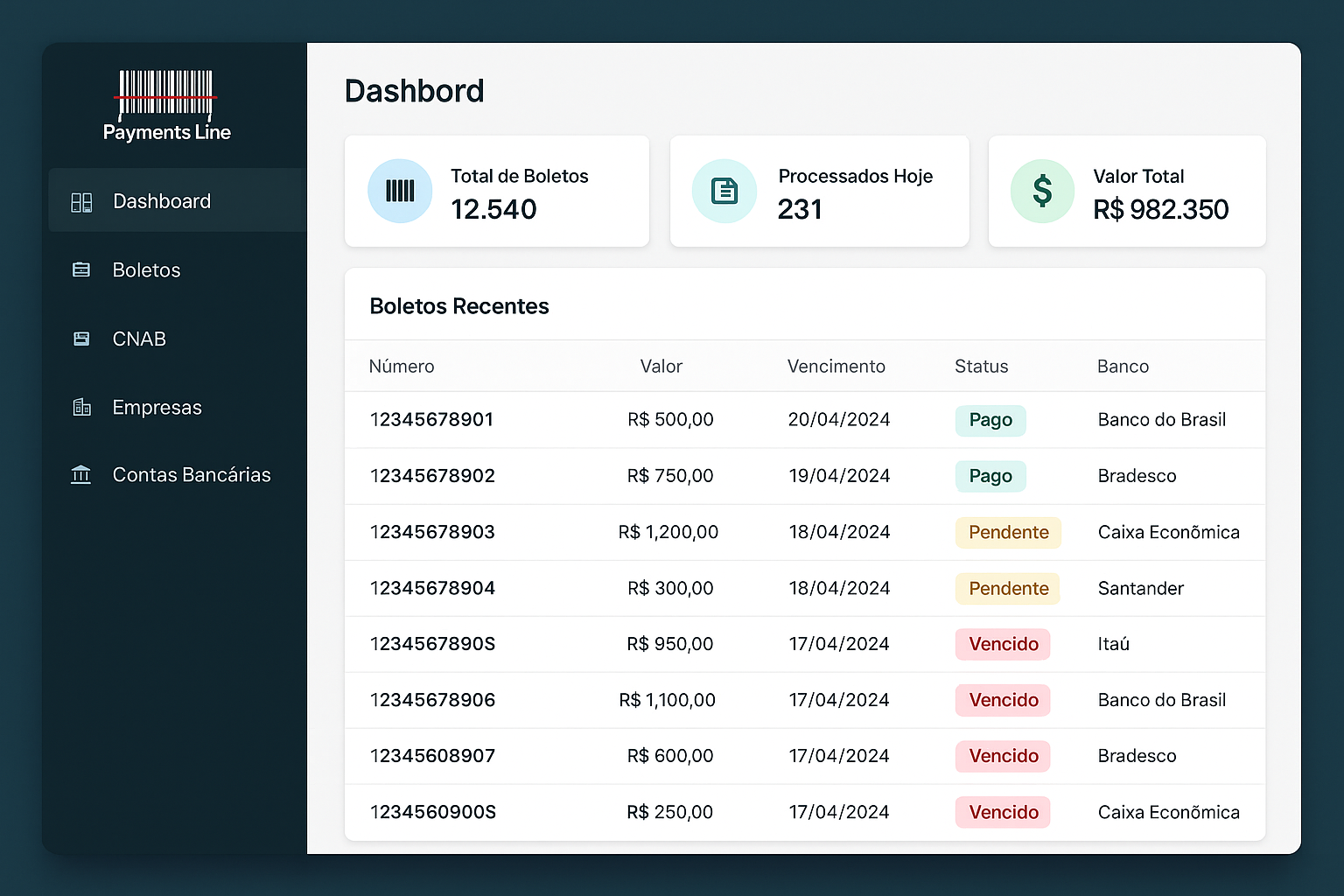Click the Payments Line barcode logo
1344x896 pixels.
point(166,96)
